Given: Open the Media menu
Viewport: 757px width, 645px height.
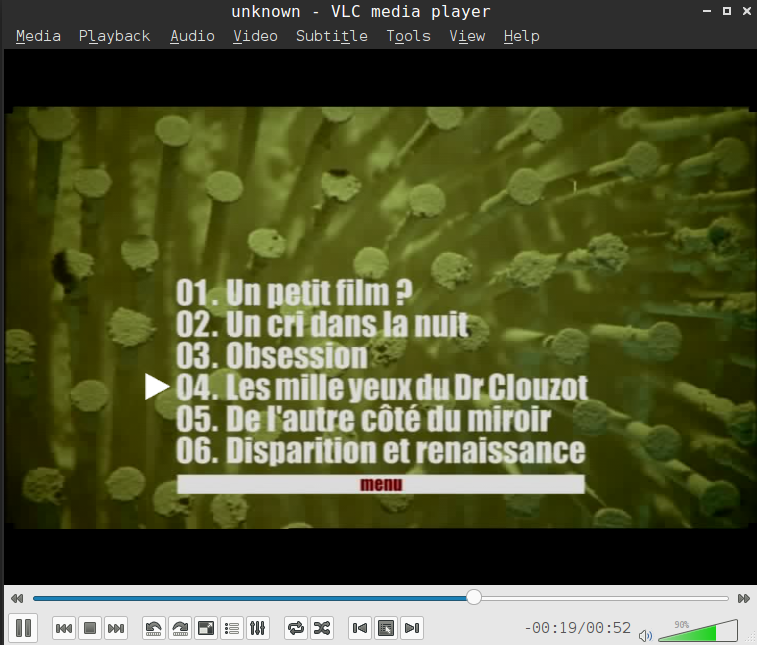Looking at the screenshot, I should tap(39, 36).
